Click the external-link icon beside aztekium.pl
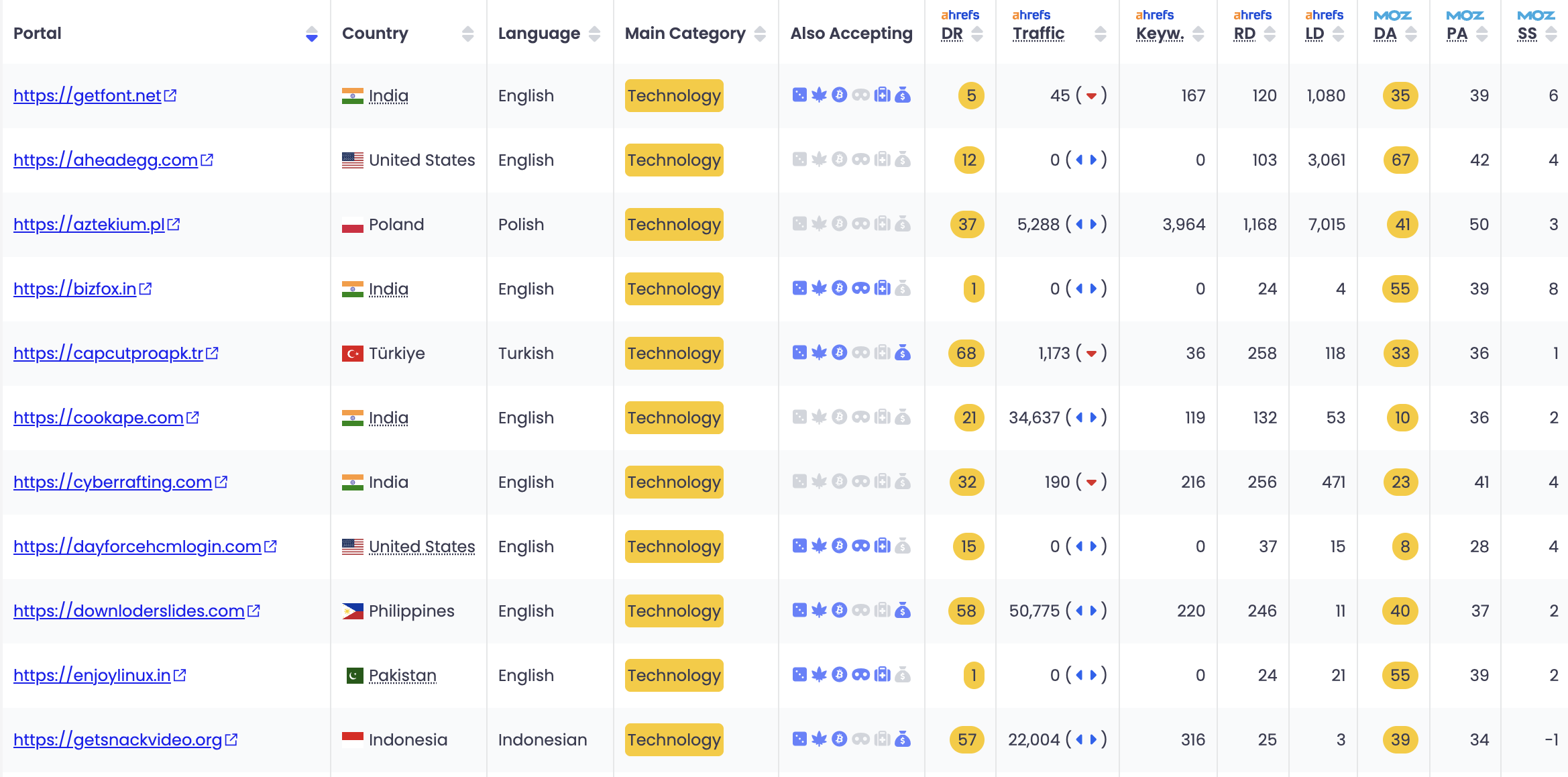 tap(174, 224)
